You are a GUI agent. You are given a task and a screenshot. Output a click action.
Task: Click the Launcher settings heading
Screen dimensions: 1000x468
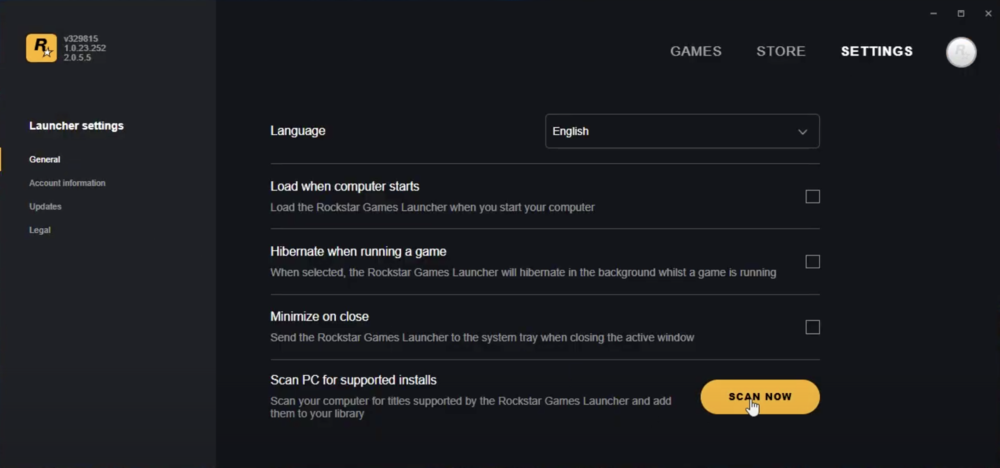[76, 126]
